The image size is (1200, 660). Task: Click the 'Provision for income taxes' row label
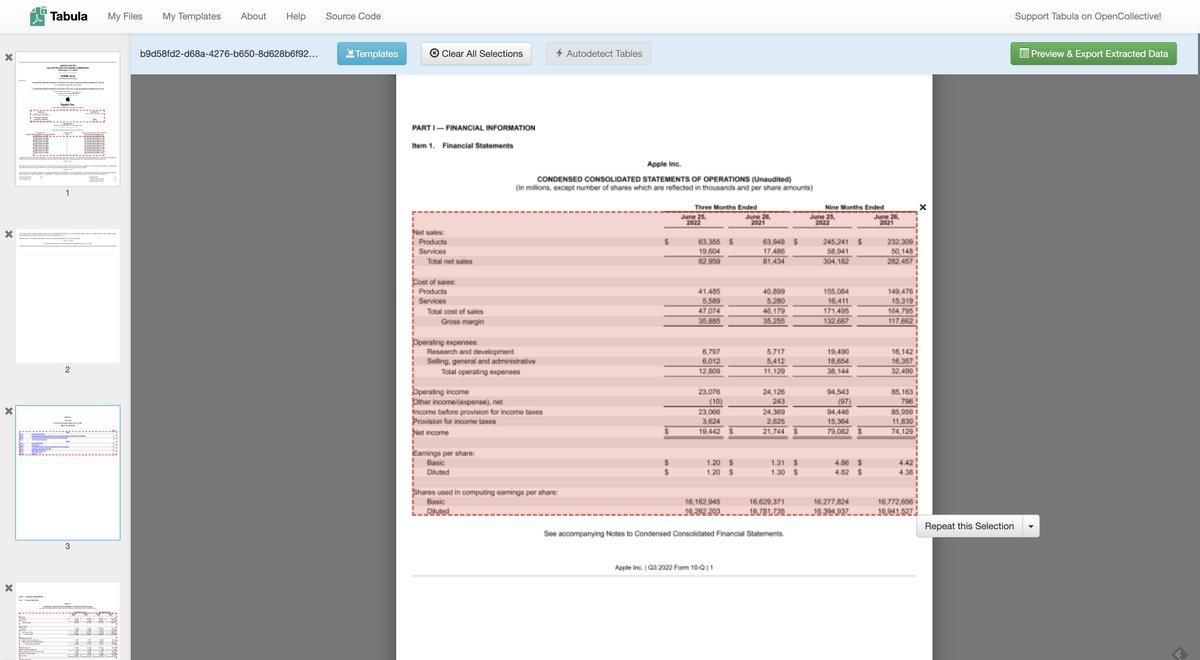454,422
